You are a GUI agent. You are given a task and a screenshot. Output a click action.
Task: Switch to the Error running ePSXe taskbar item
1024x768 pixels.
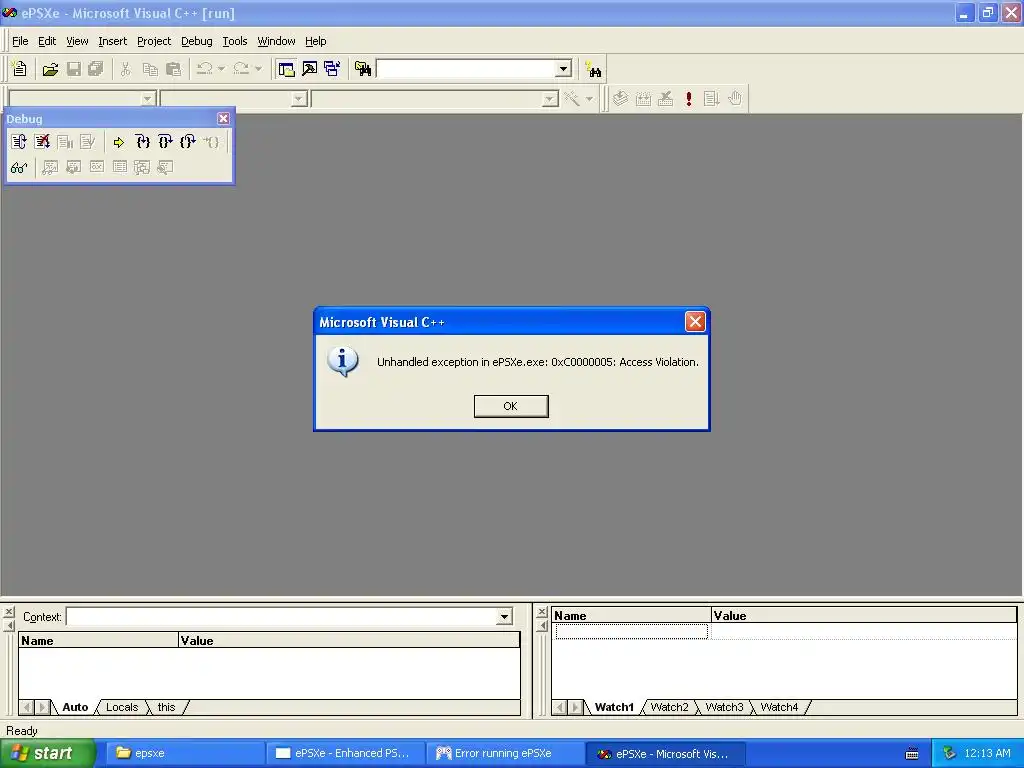(x=504, y=754)
